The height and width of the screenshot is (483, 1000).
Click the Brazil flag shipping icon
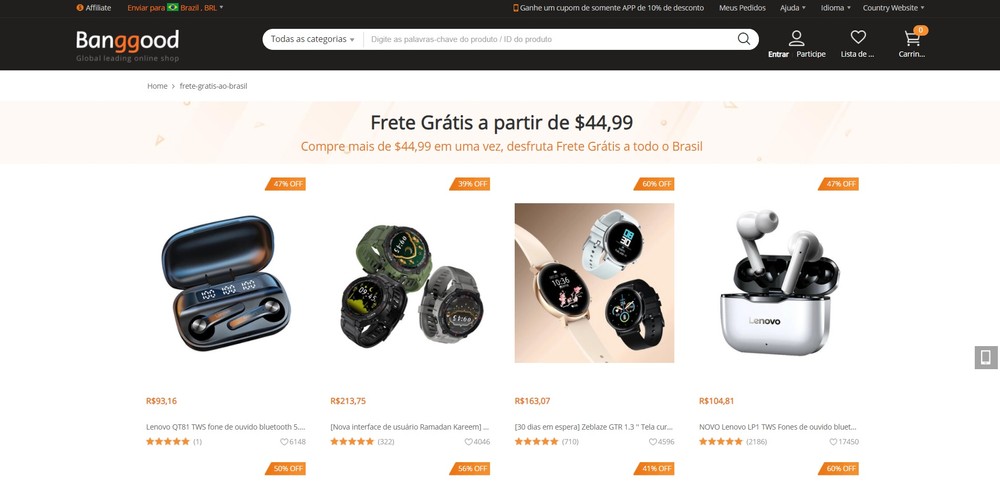[173, 8]
